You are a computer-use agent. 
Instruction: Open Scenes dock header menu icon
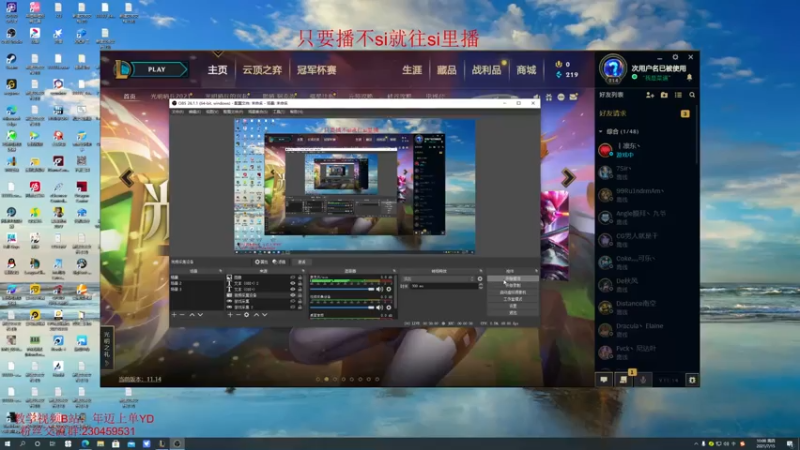coord(220,271)
